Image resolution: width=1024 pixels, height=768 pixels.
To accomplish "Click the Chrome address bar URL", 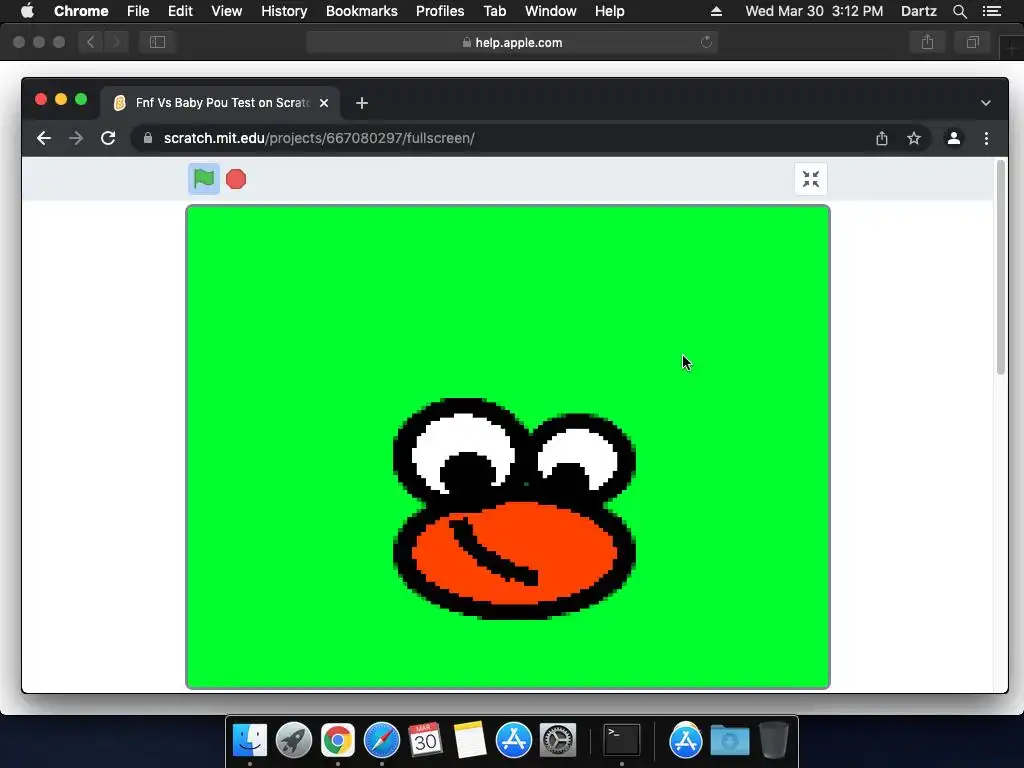I will click(x=319, y=138).
